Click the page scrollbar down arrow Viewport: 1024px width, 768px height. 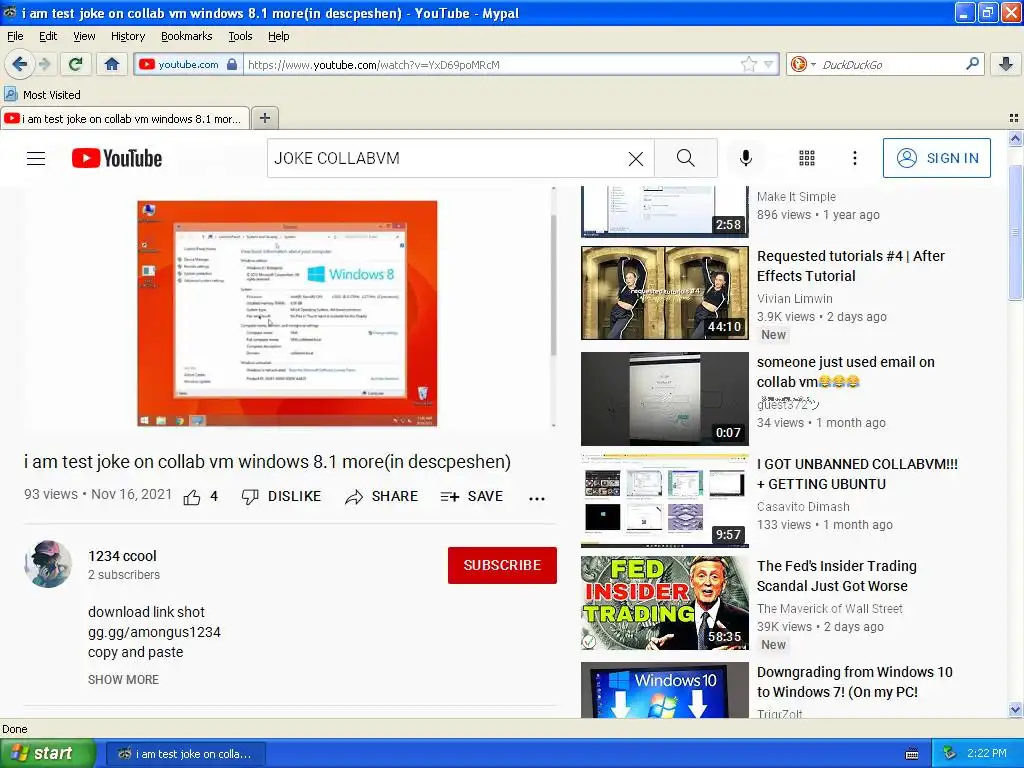[1015, 710]
